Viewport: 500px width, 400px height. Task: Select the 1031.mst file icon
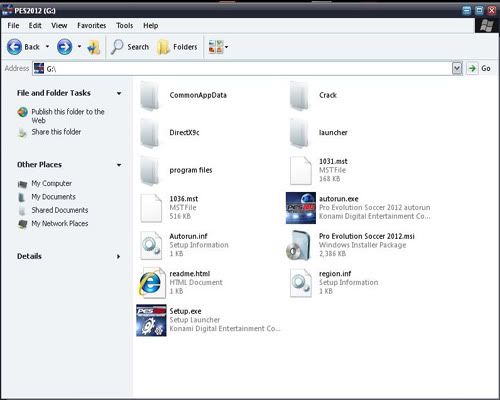click(301, 170)
